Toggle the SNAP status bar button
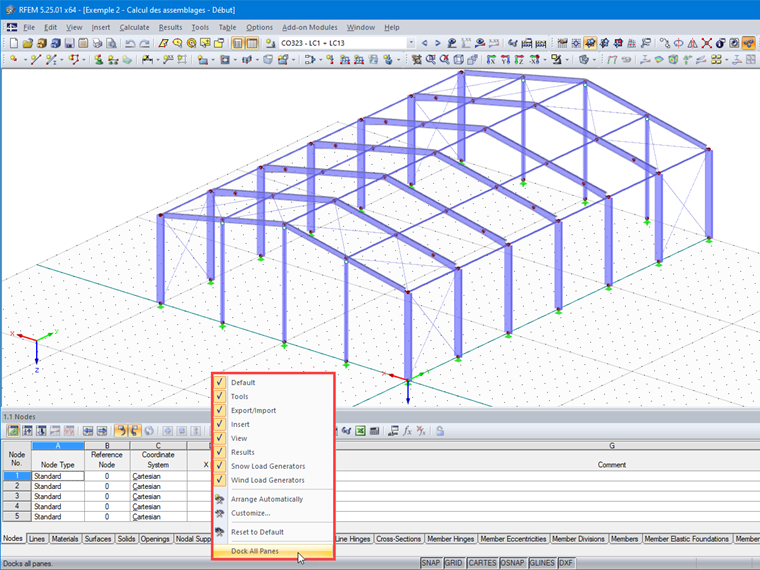The width and height of the screenshot is (760, 570). 430,563
